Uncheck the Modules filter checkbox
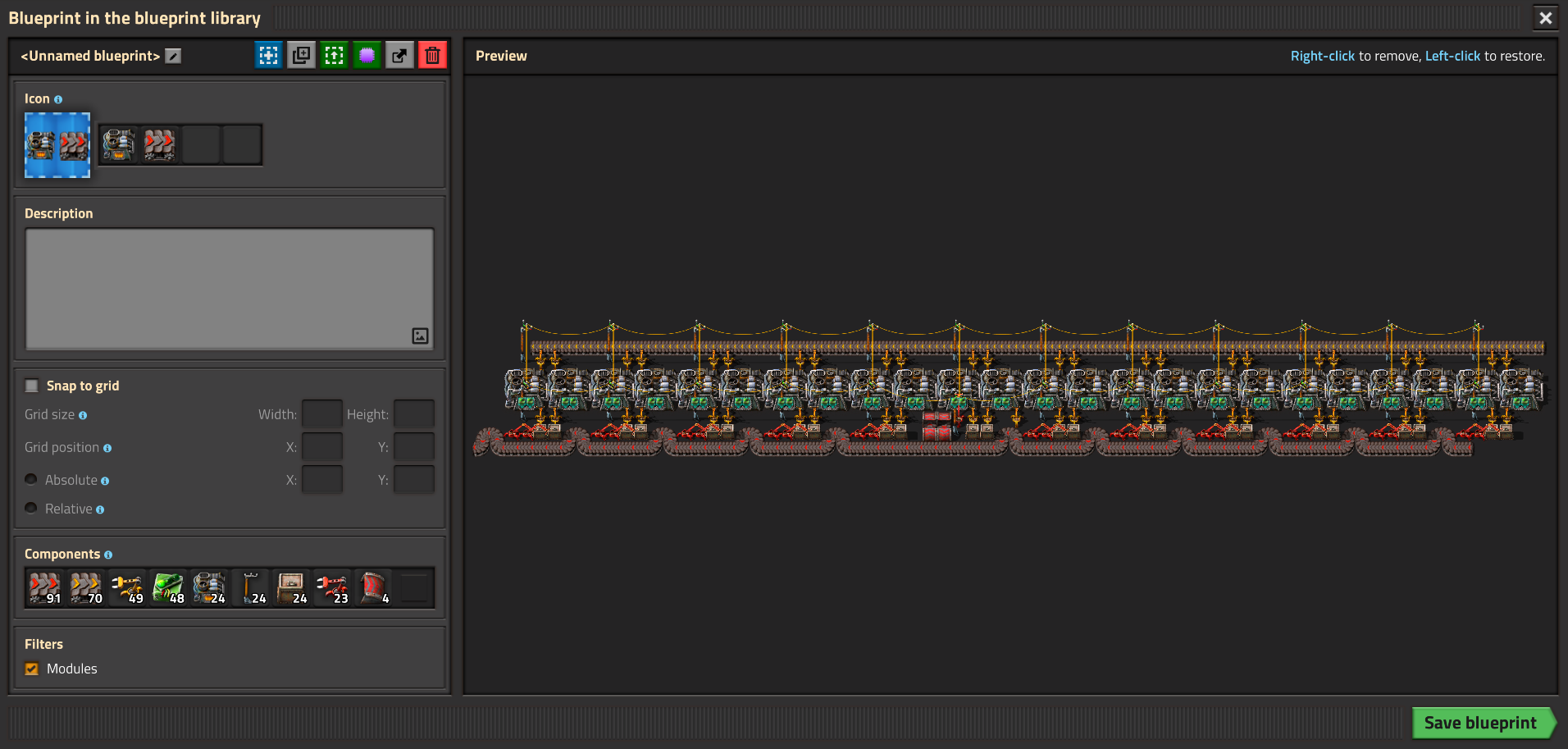 coord(32,669)
